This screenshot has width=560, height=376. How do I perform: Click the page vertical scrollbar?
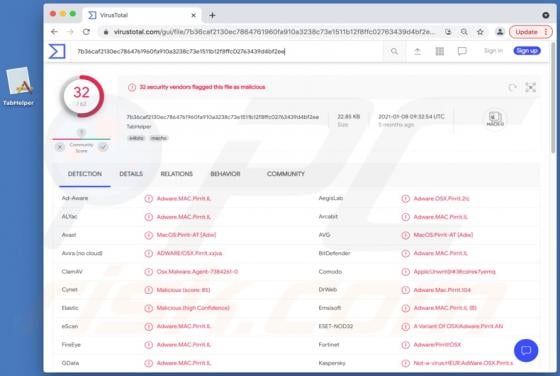(x=553, y=98)
